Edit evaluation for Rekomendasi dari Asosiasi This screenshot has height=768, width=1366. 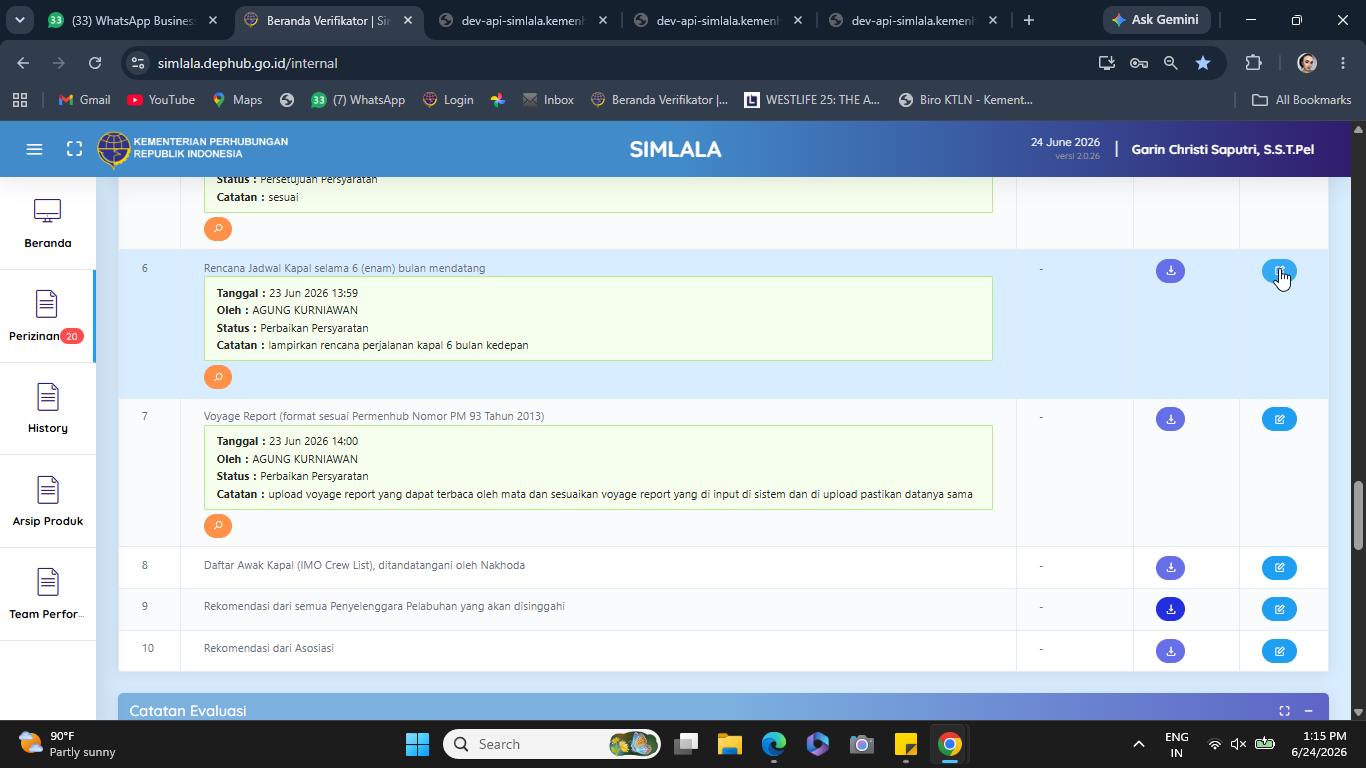1279,651
